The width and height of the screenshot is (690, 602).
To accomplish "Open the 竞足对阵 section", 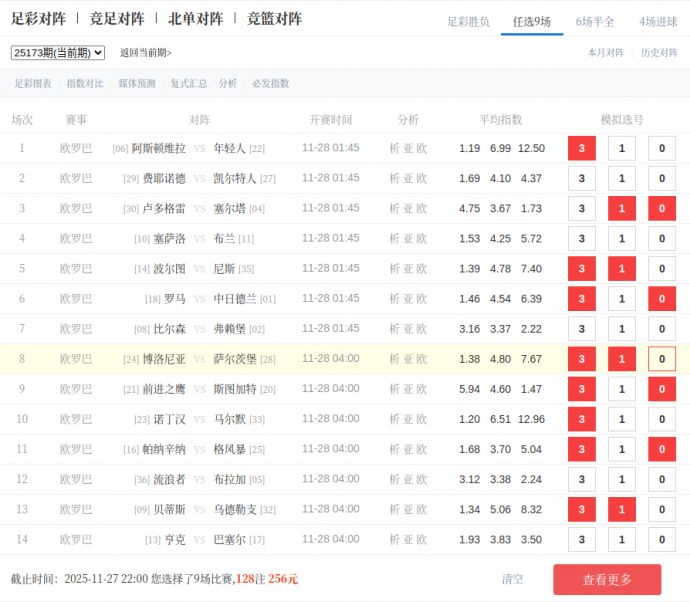I will [x=117, y=19].
